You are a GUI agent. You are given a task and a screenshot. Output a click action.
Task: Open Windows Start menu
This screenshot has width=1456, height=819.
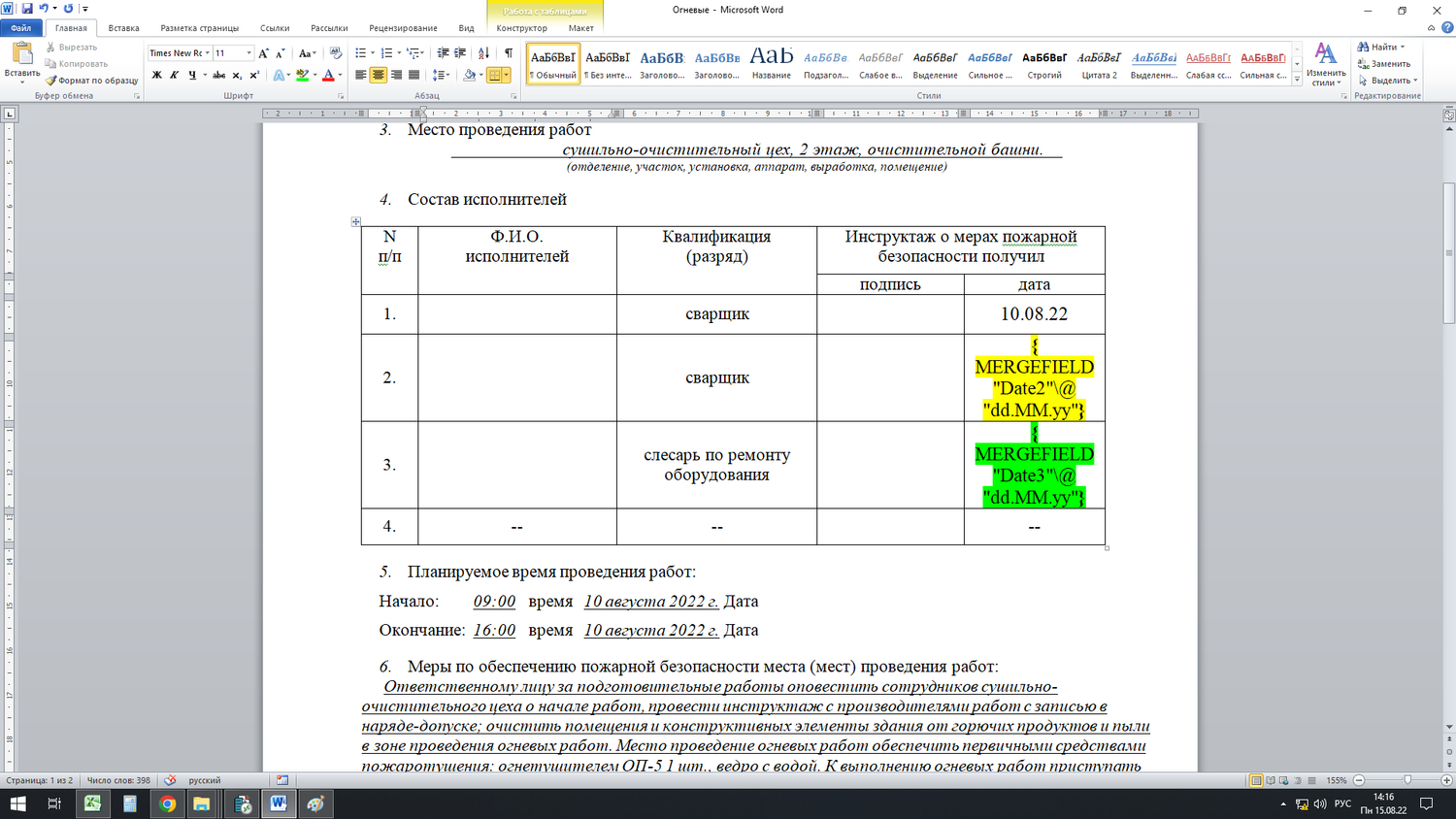(x=17, y=803)
